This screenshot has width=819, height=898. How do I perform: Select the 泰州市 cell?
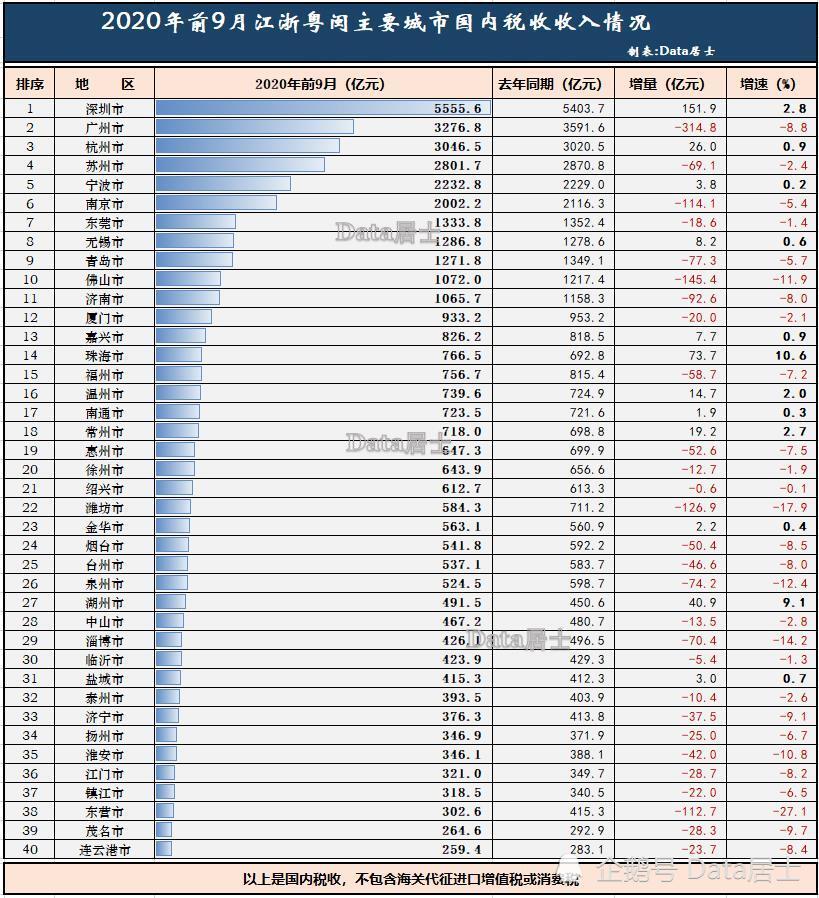pyautogui.click(x=105, y=698)
